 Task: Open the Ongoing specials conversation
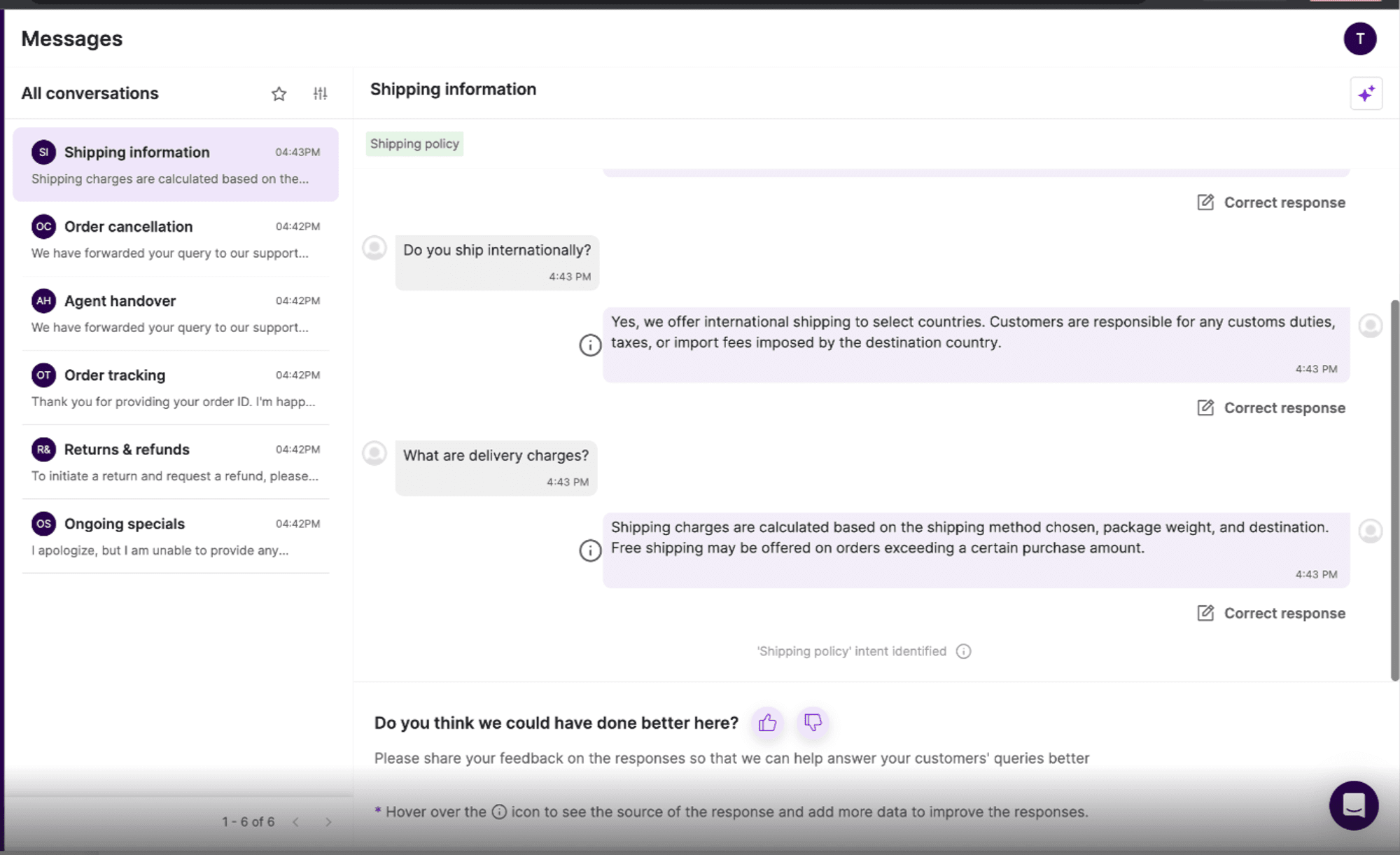(x=176, y=536)
